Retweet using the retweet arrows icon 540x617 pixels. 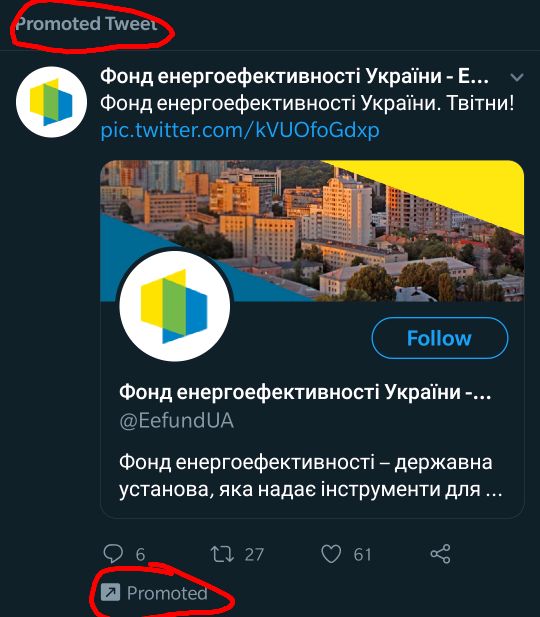click(222, 554)
